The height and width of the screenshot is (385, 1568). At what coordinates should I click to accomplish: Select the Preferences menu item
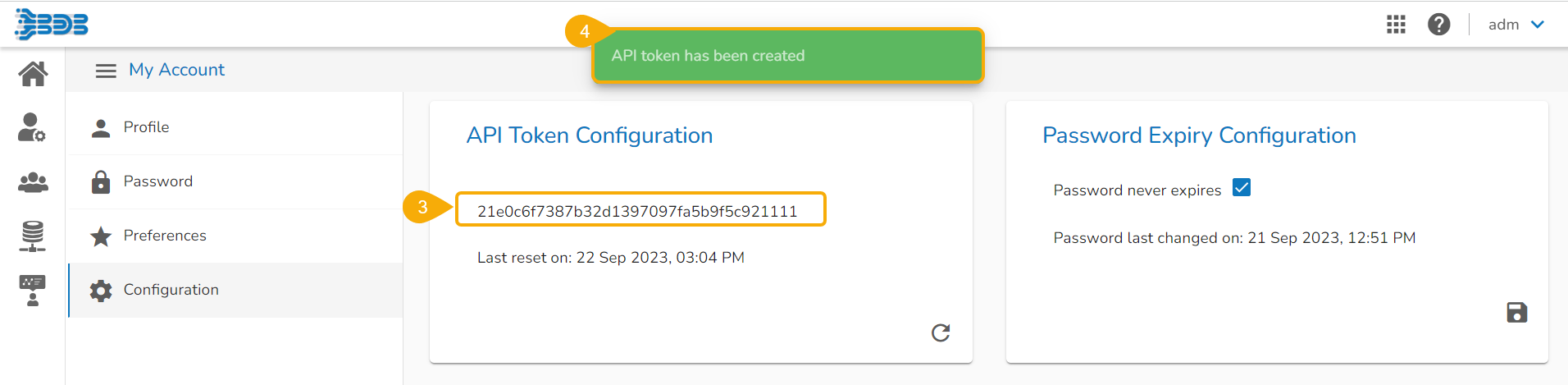[164, 236]
